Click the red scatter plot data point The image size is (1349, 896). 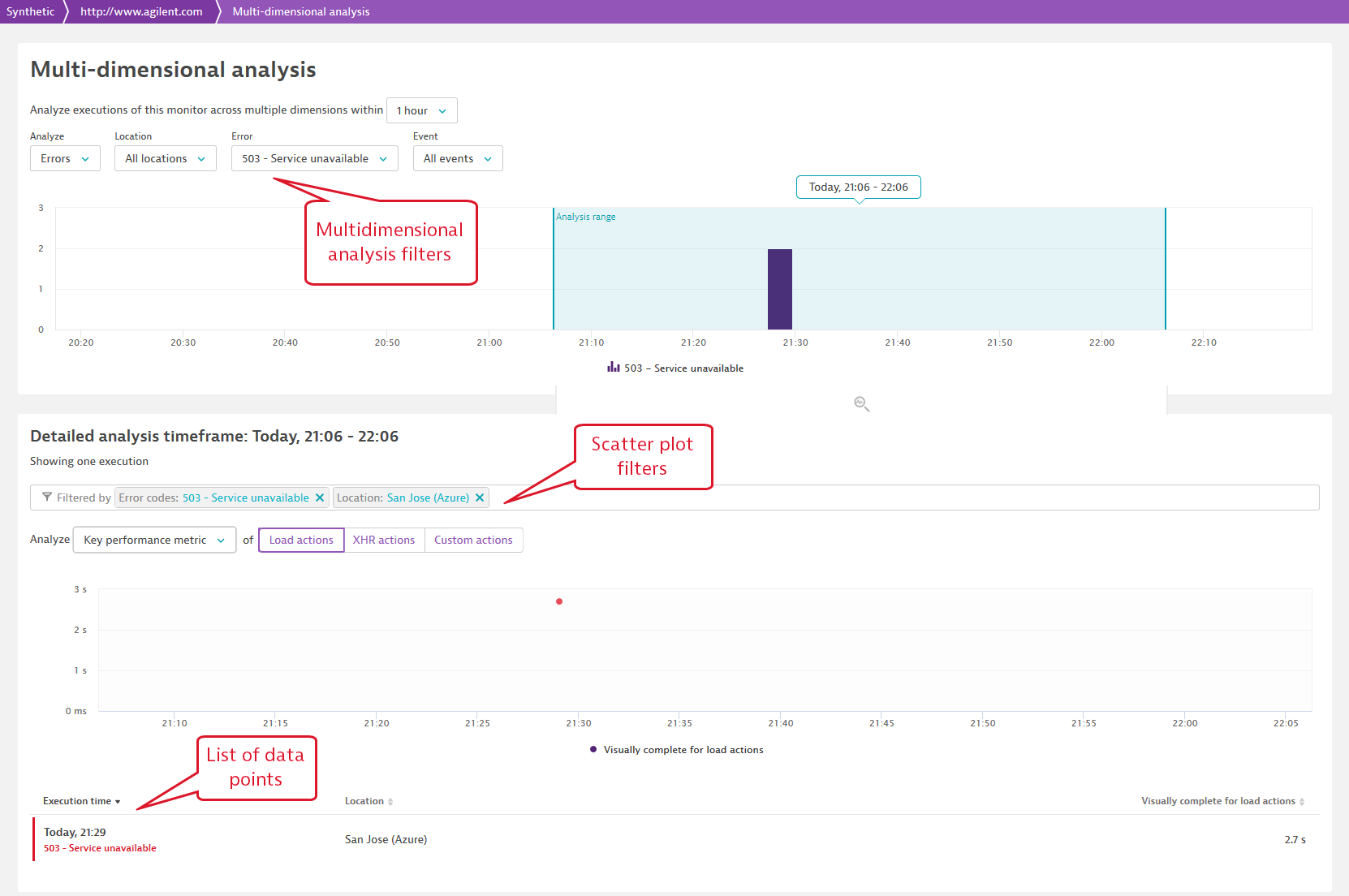point(559,601)
